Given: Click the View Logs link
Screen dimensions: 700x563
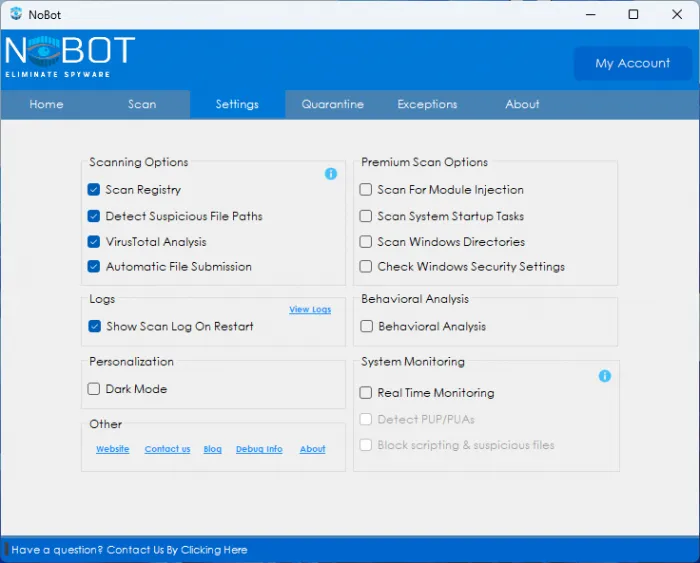Looking at the screenshot, I should 310,309.
